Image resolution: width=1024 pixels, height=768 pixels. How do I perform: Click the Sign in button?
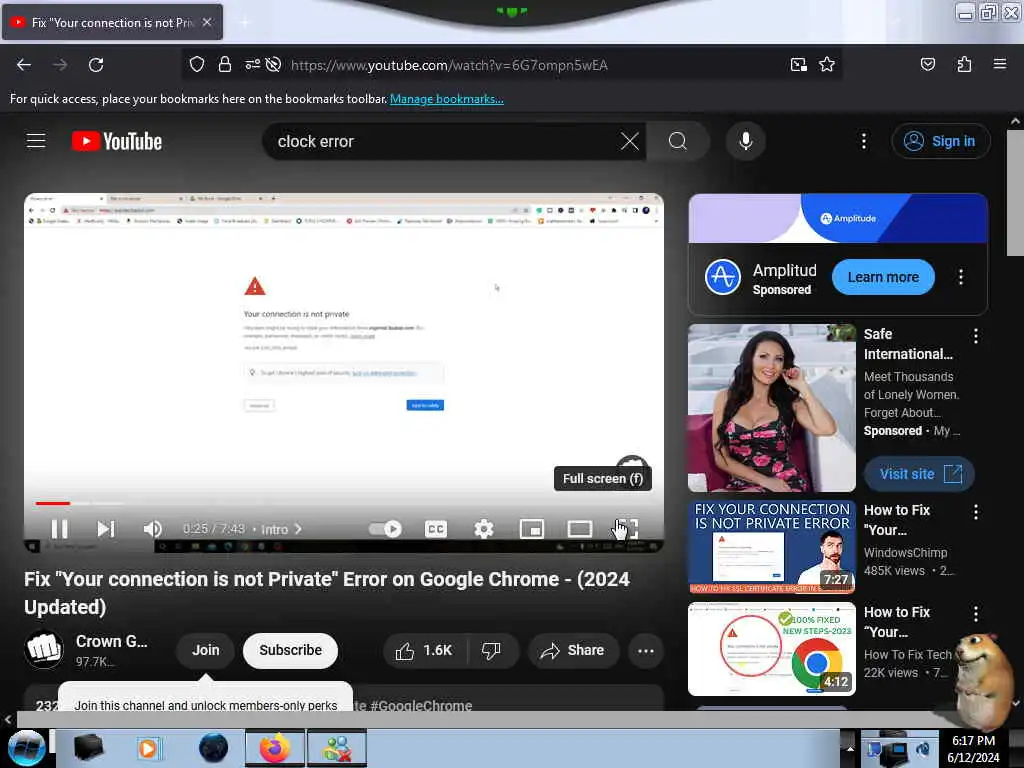[x=940, y=141]
